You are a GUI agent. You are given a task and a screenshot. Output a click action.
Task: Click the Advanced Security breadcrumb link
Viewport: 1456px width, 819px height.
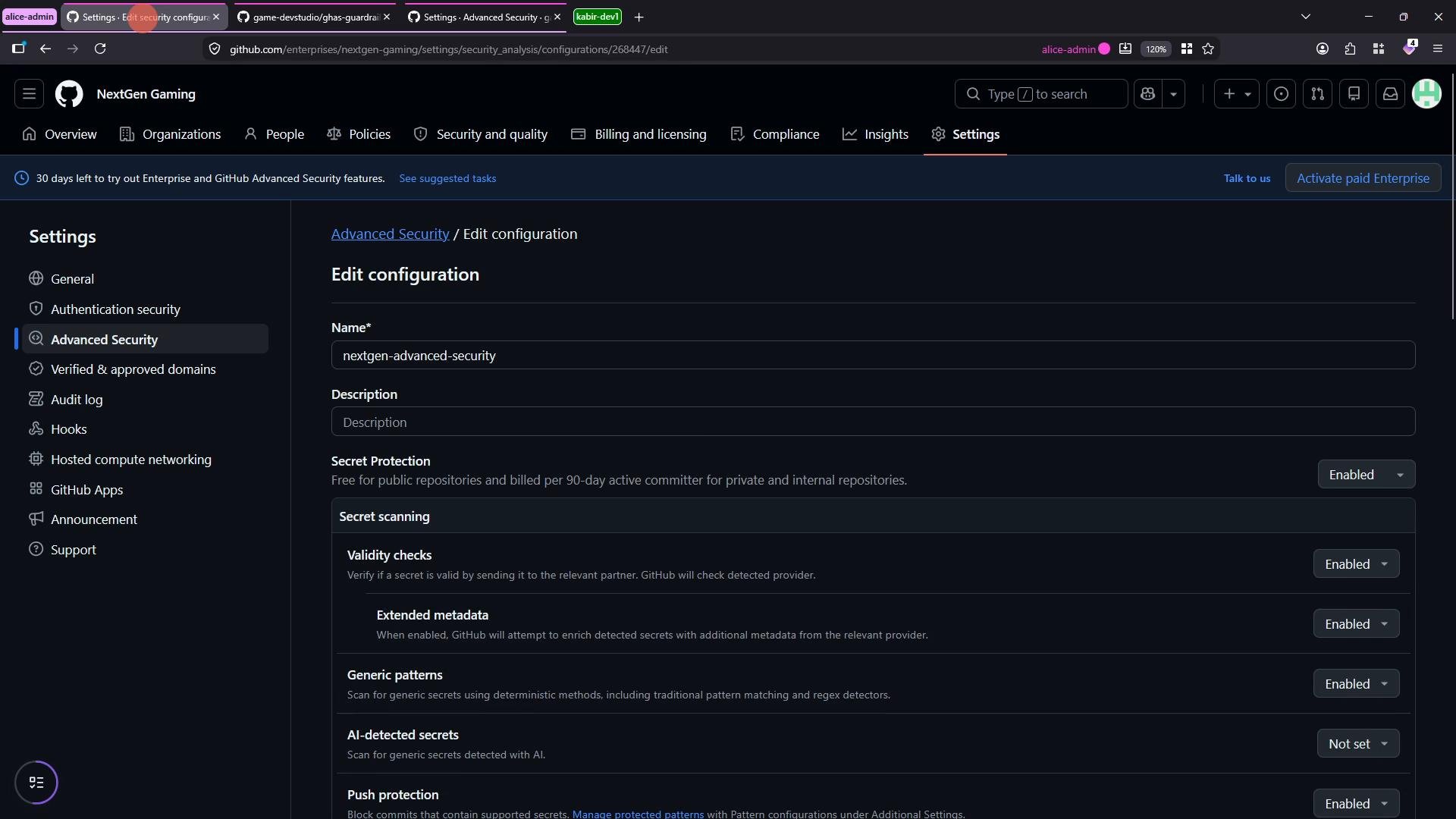[x=390, y=234]
